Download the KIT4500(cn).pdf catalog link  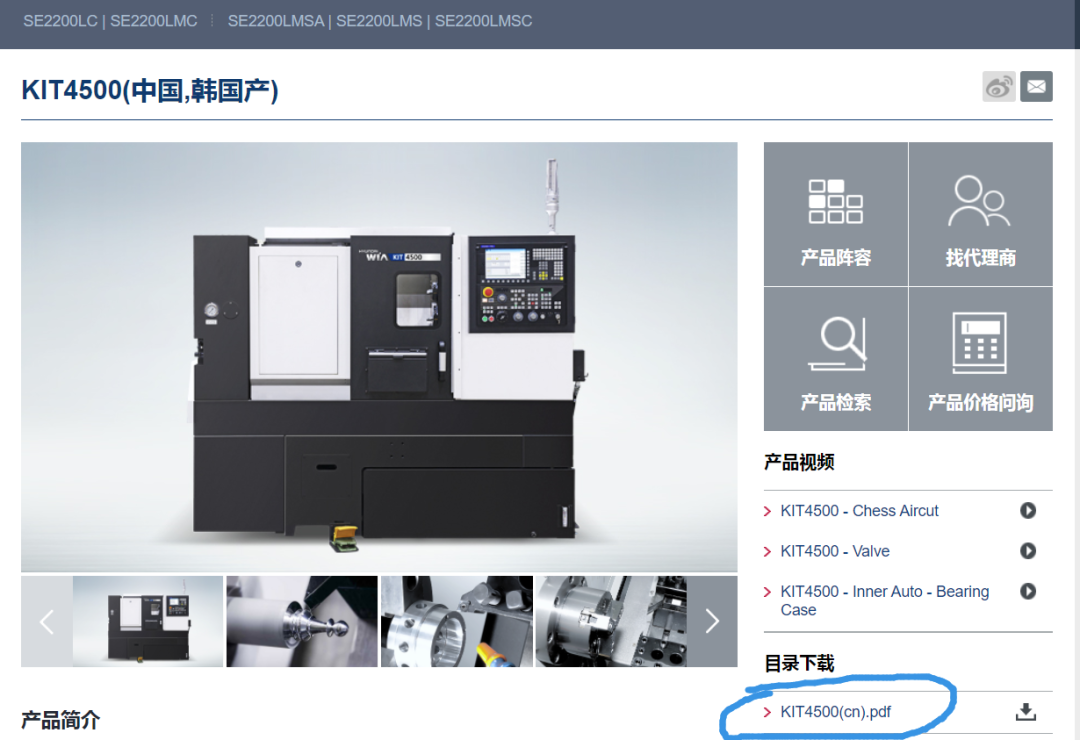click(835, 712)
